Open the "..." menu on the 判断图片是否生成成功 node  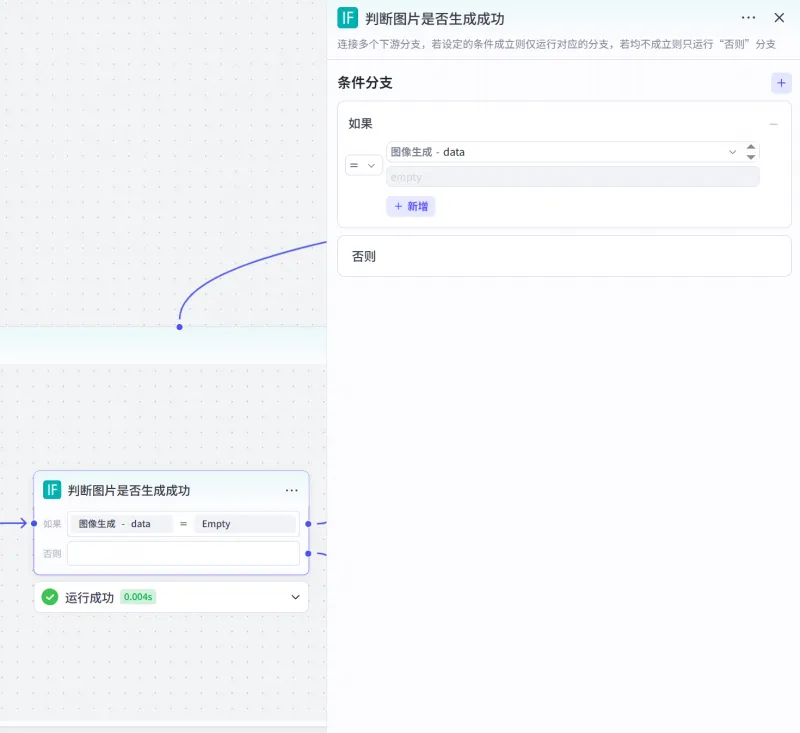tap(292, 490)
